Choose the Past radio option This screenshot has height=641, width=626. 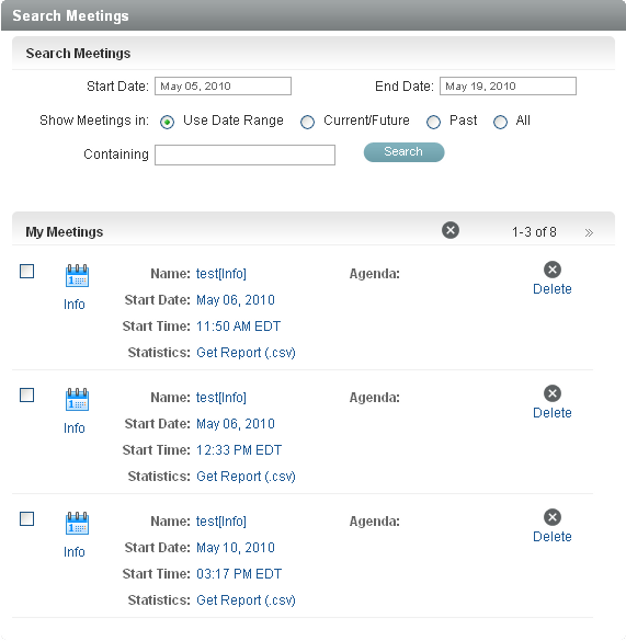coord(434,122)
